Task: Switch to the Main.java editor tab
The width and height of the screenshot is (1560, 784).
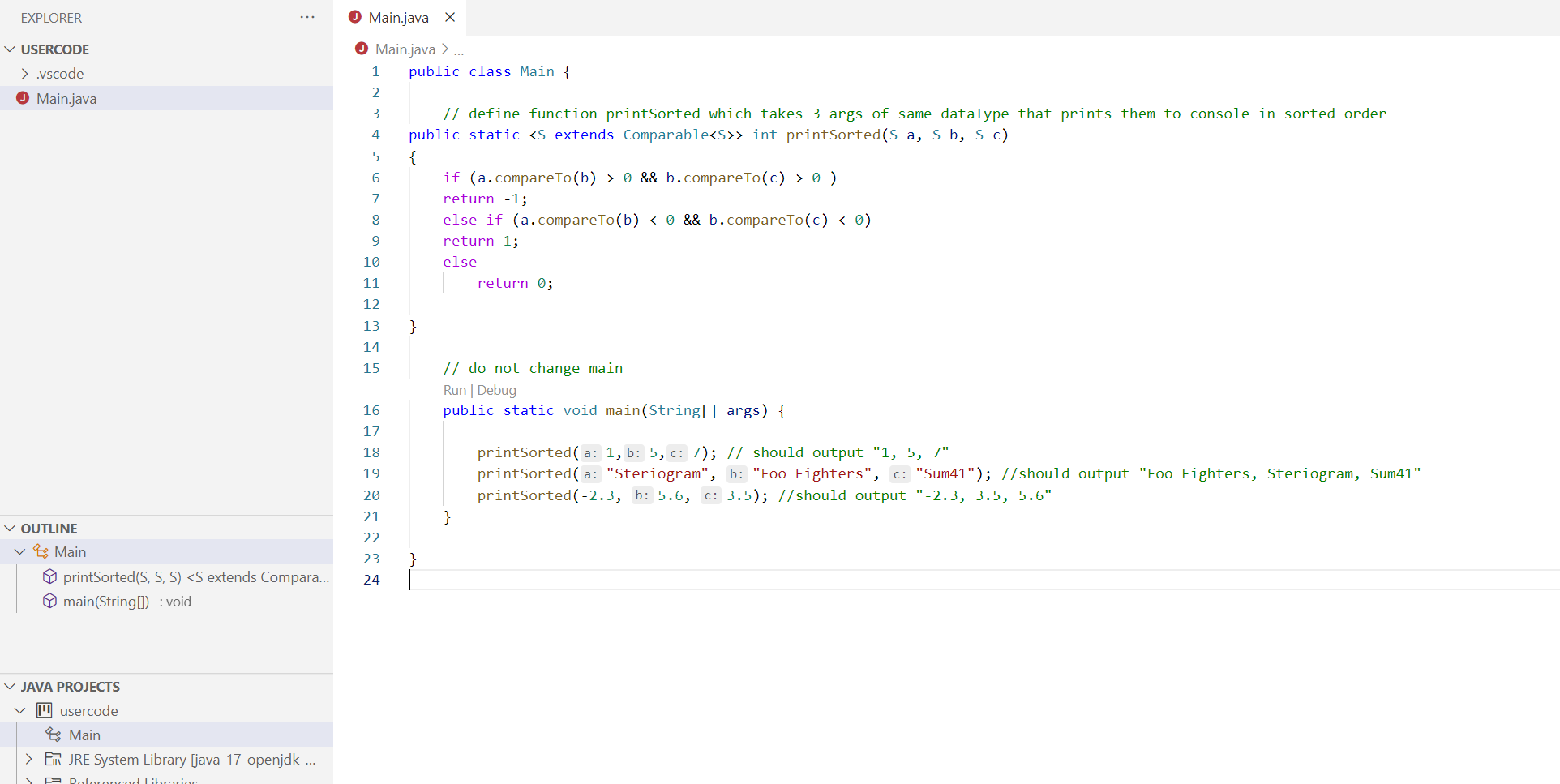Action: [397, 16]
